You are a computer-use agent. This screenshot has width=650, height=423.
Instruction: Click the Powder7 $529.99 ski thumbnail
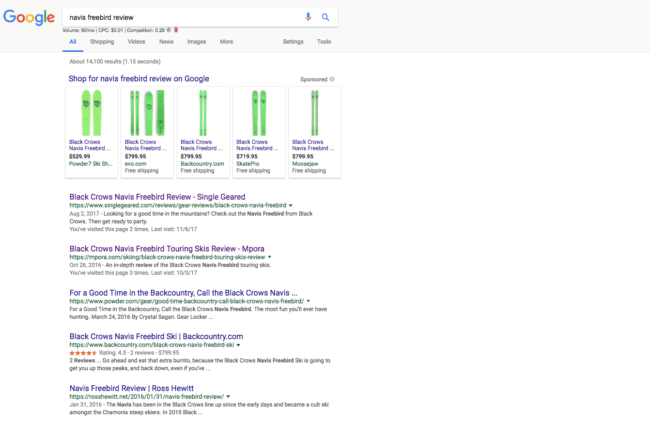point(91,111)
